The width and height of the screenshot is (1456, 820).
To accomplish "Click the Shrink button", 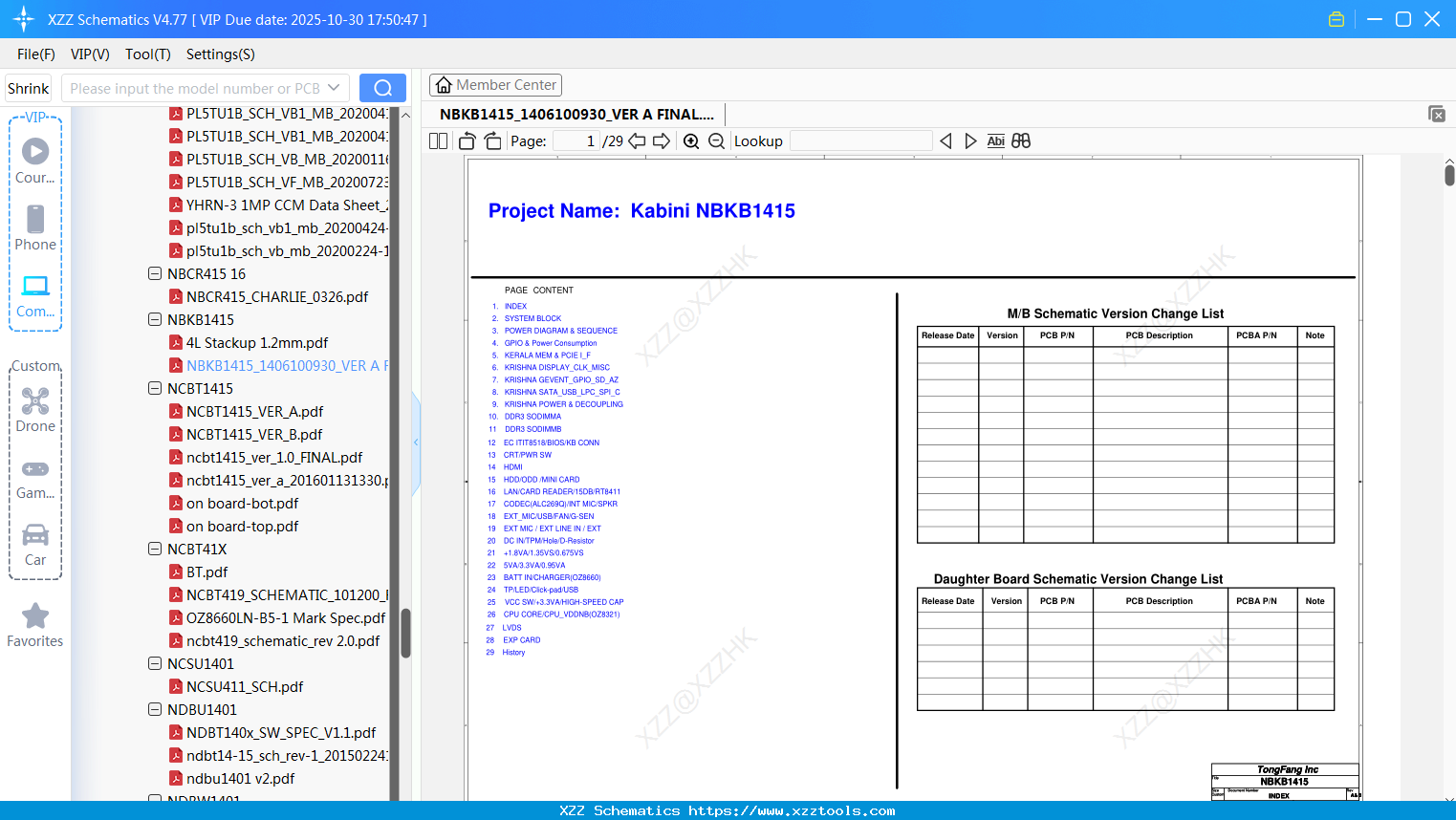I will coord(28,88).
